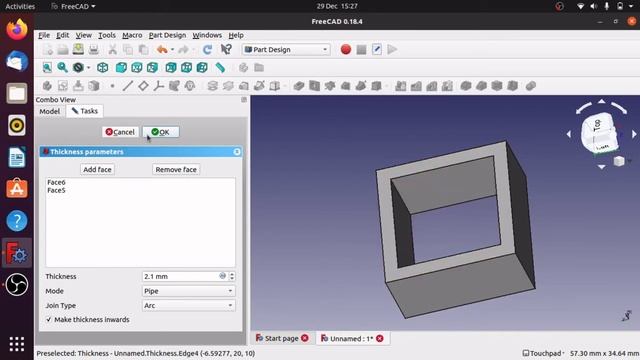Click Create datum point icon
The height and width of the screenshot is (360, 640).
click(112, 86)
